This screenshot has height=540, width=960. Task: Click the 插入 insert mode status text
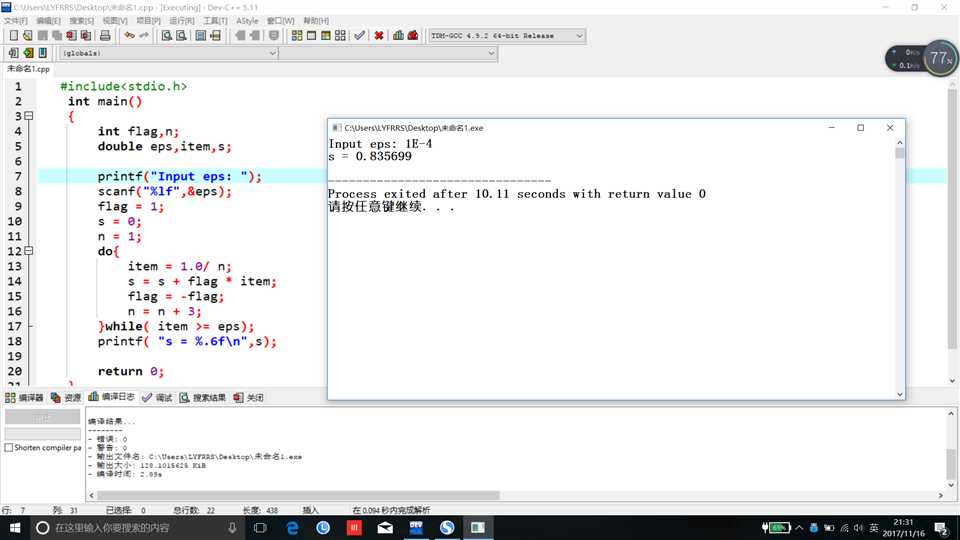(311, 510)
